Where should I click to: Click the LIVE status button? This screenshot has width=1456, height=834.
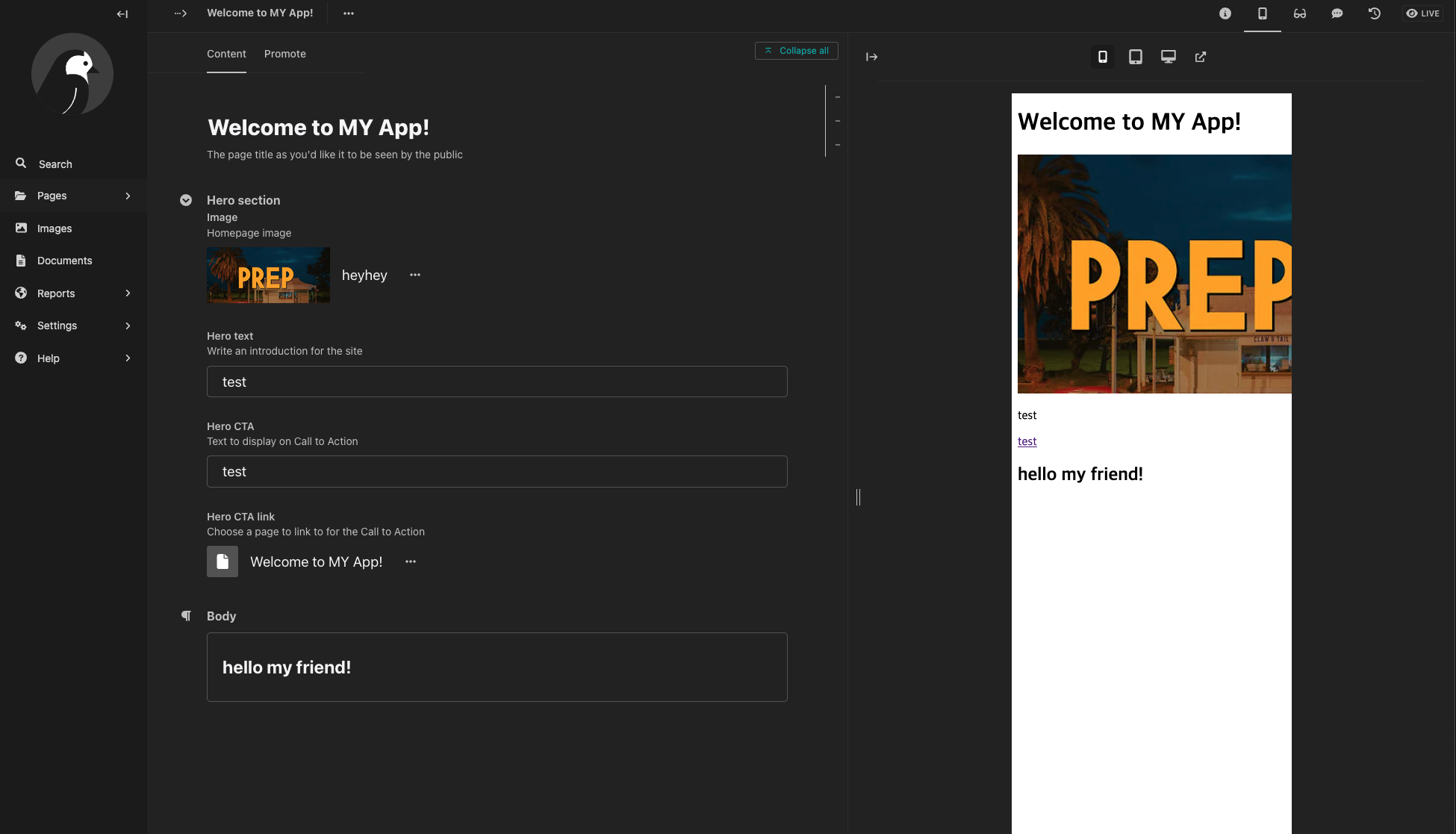tap(1423, 13)
